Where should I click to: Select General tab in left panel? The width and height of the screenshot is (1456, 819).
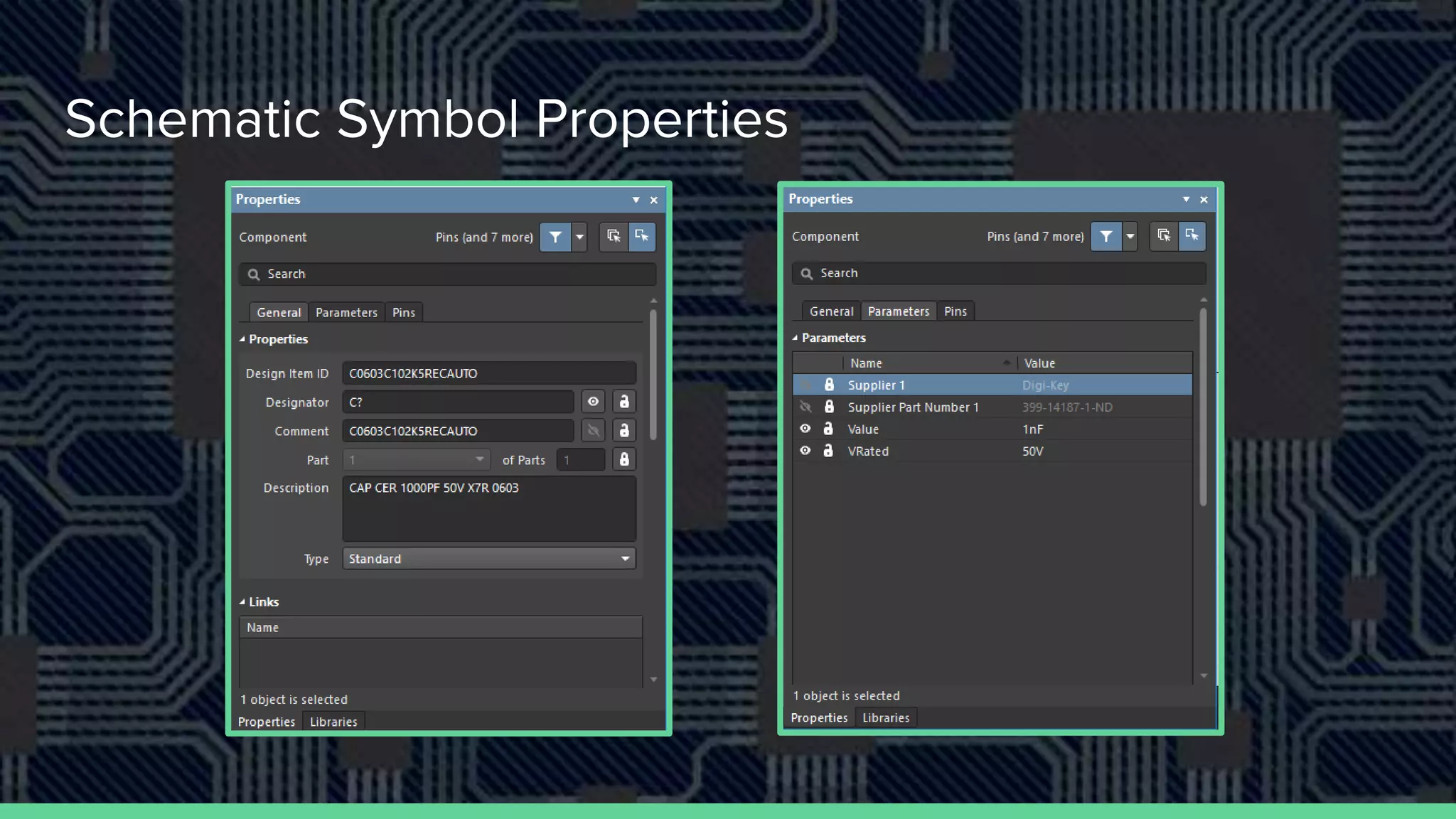pyautogui.click(x=279, y=313)
